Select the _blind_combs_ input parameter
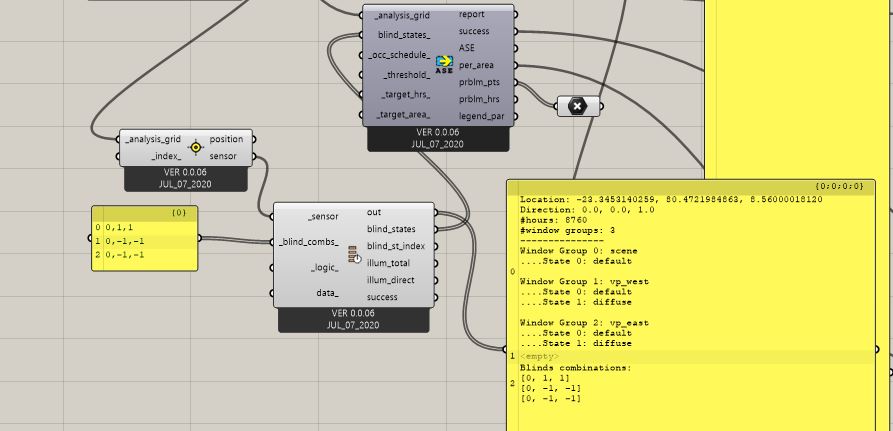Image resolution: width=893 pixels, height=431 pixels. 309,242
